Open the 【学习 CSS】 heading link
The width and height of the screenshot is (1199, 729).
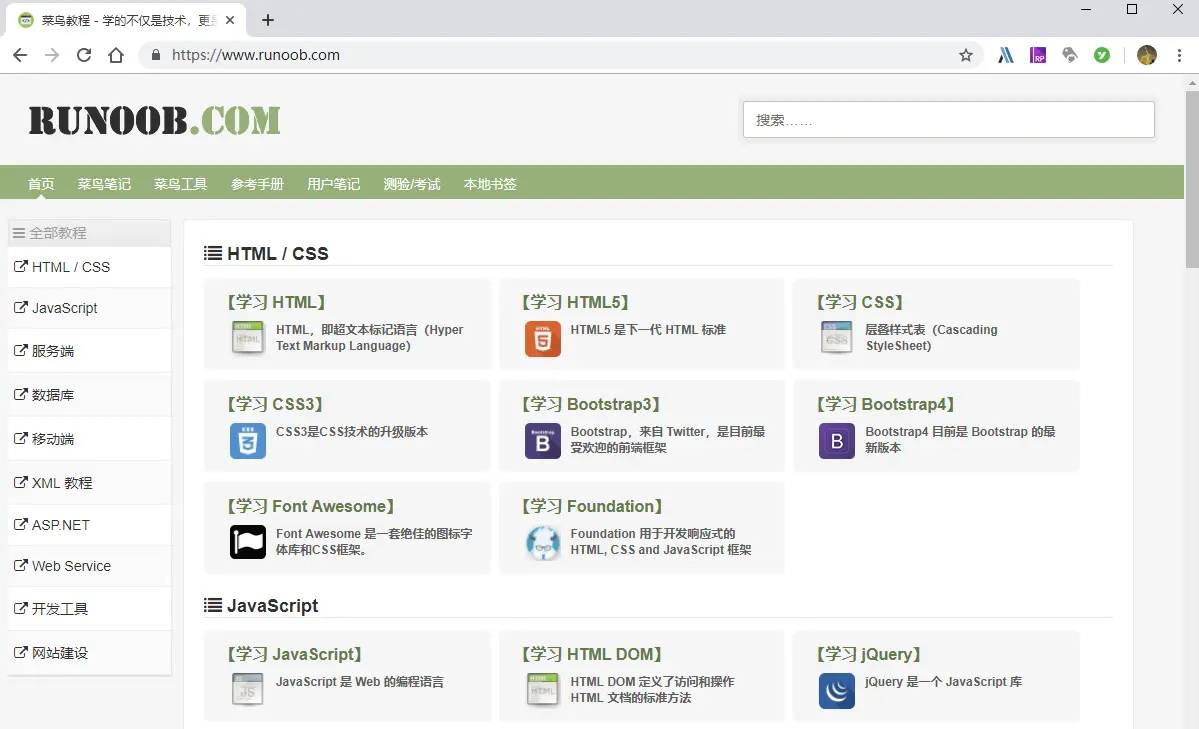[859, 302]
